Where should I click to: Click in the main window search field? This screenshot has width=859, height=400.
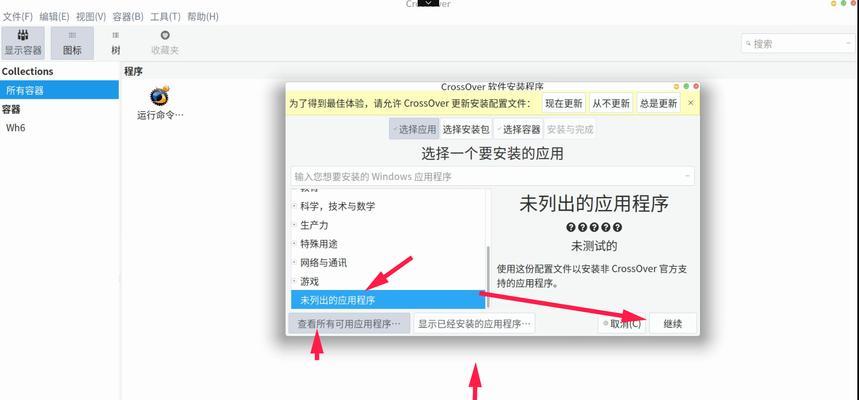[x=797, y=44]
